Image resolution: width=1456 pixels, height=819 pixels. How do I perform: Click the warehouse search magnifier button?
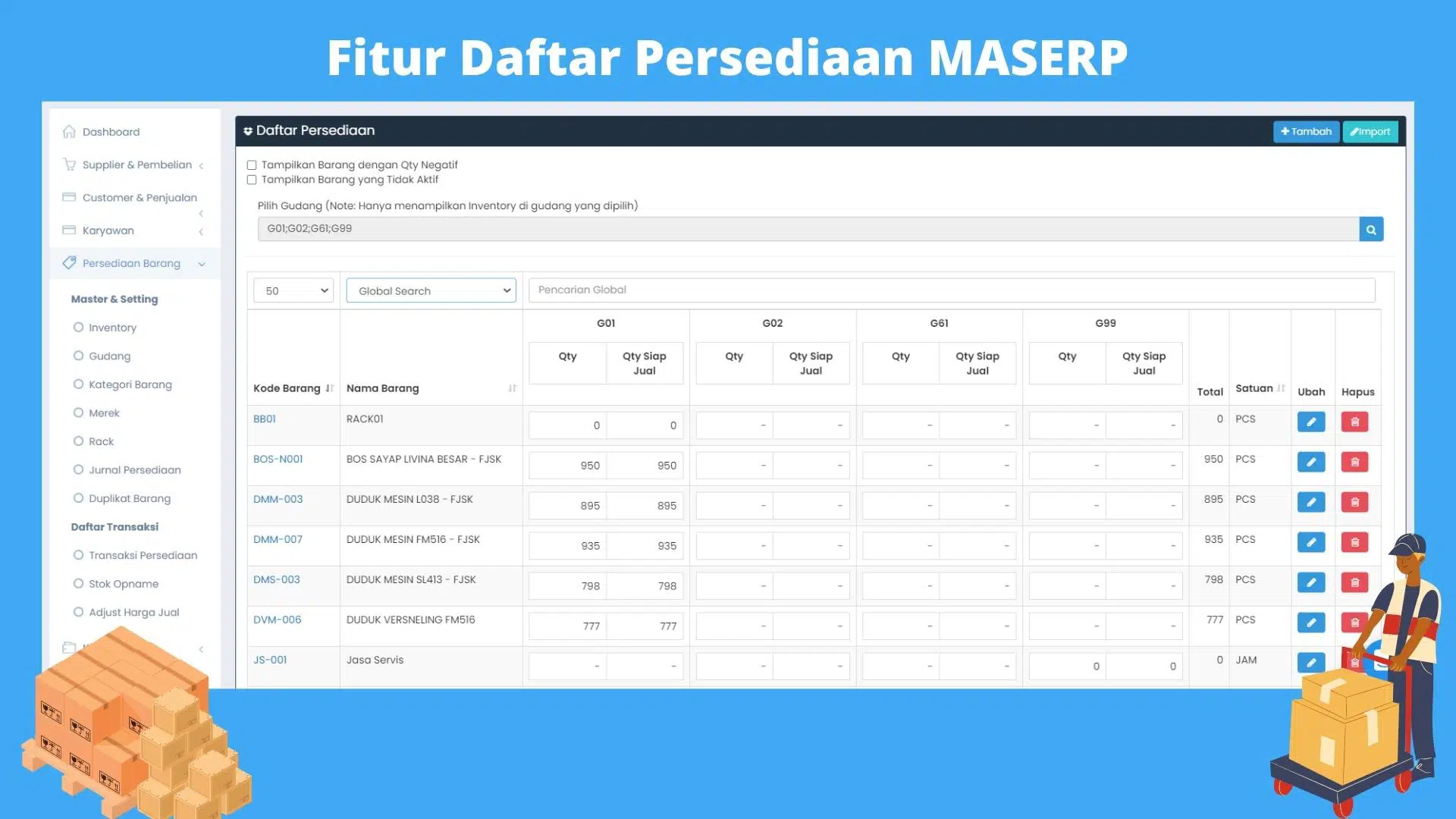[x=1371, y=229]
